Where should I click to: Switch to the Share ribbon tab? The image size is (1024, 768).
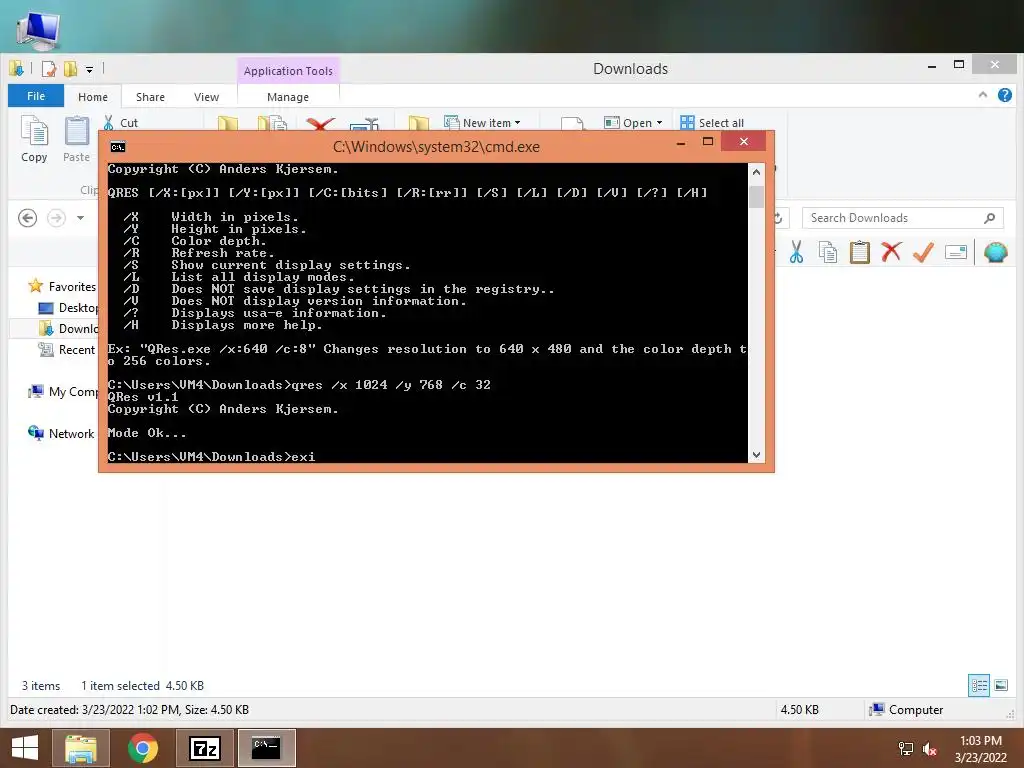pyautogui.click(x=150, y=97)
